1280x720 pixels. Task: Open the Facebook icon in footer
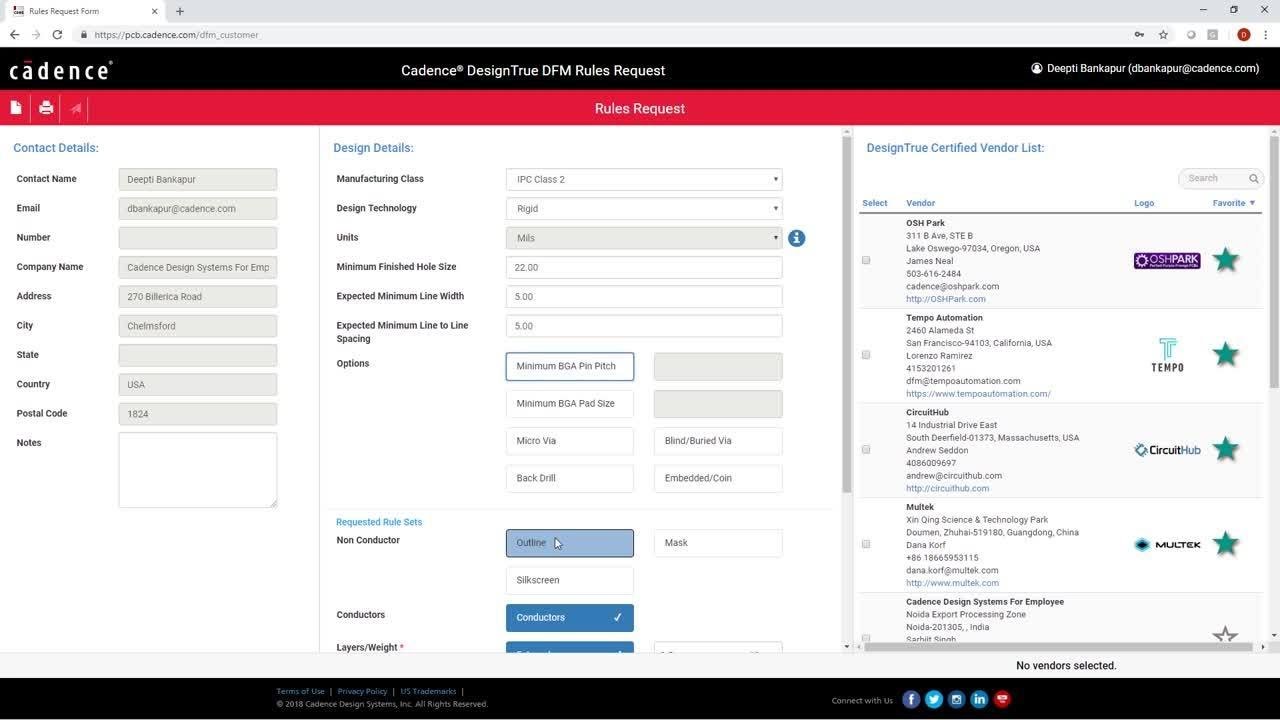coord(911,700)
